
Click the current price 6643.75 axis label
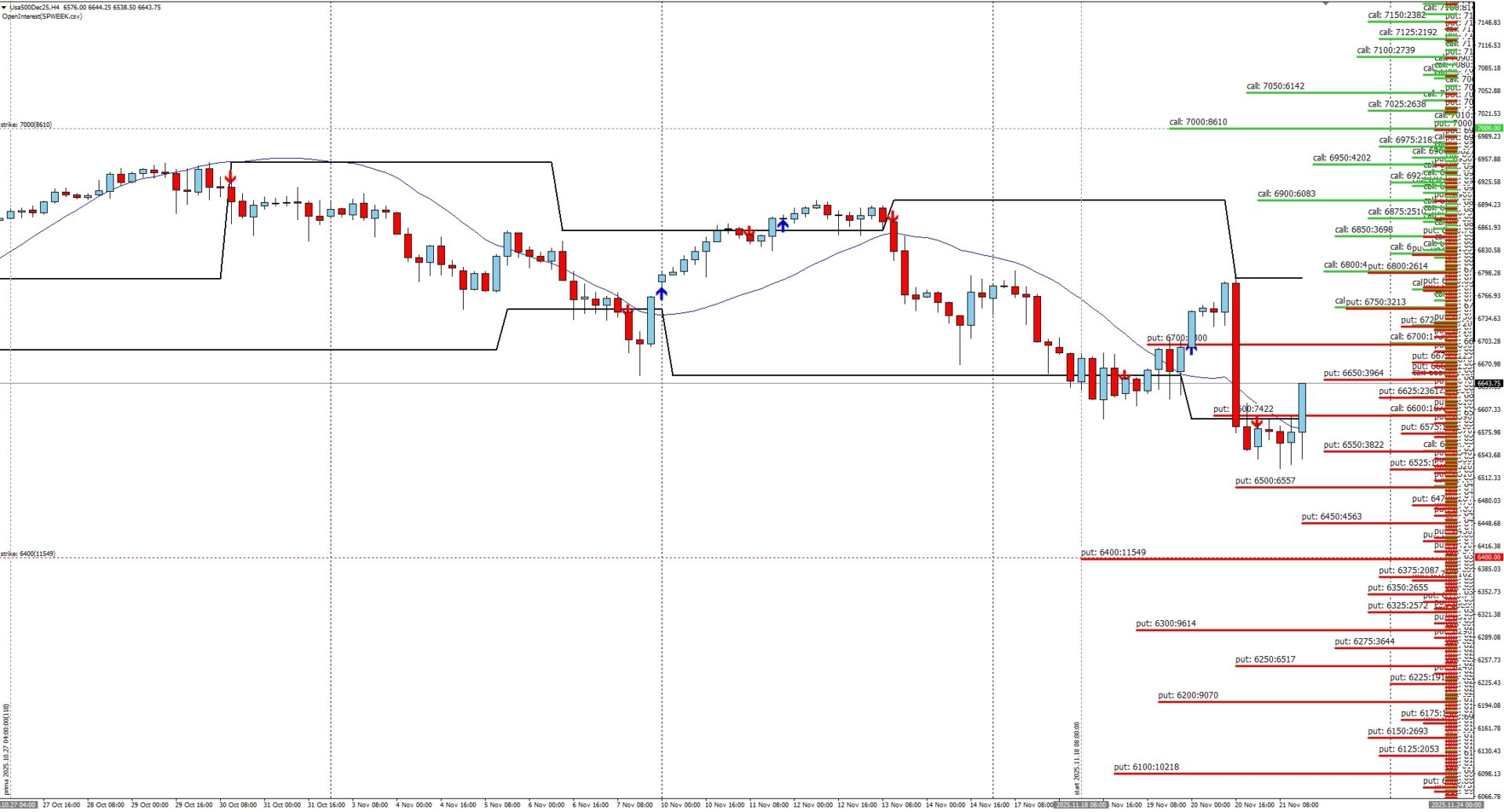1488,384
